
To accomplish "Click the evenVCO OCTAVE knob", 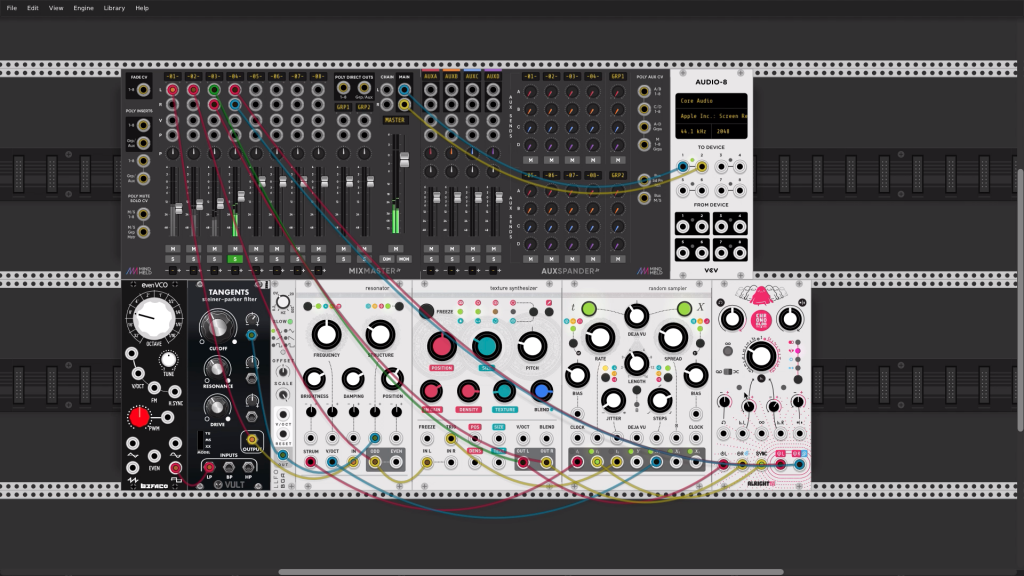I will click(154, 317).
